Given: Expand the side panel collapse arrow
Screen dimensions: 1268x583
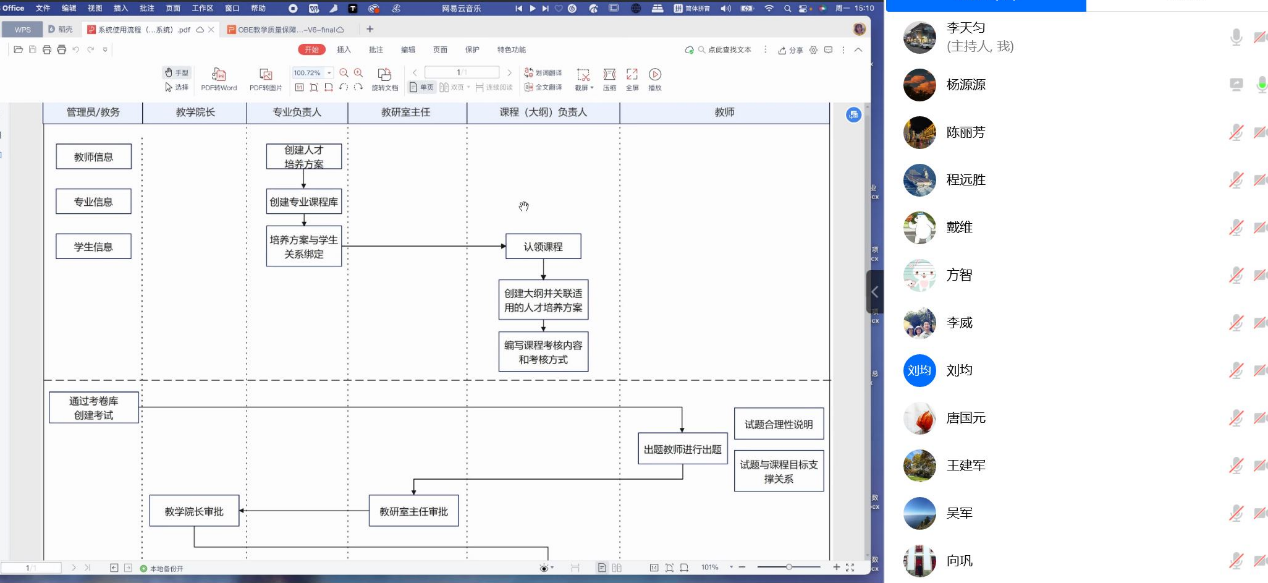Looking at the screenshot, I should [x=875, y=292].
